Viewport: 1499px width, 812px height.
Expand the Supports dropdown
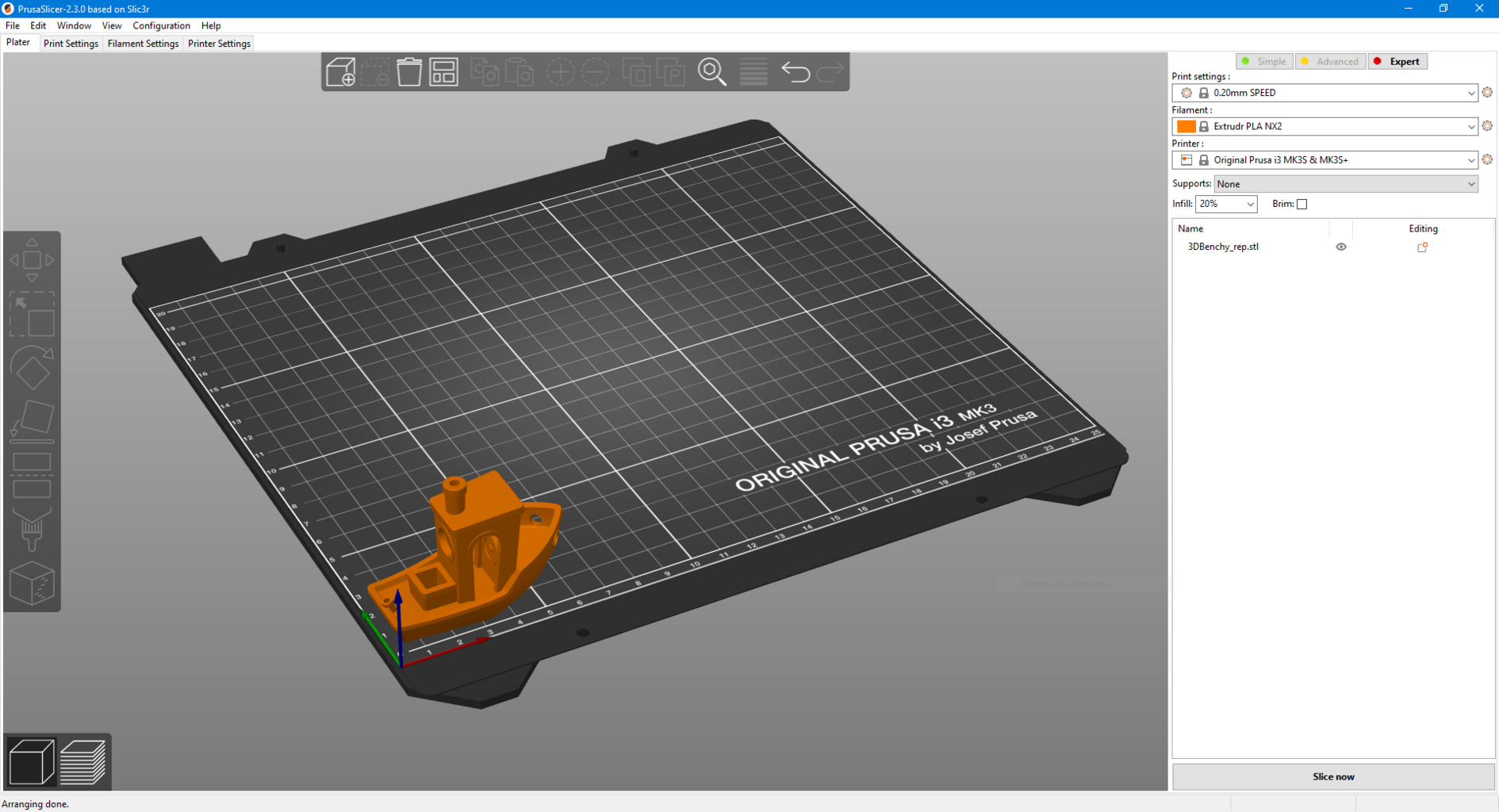click(1345, 184)
